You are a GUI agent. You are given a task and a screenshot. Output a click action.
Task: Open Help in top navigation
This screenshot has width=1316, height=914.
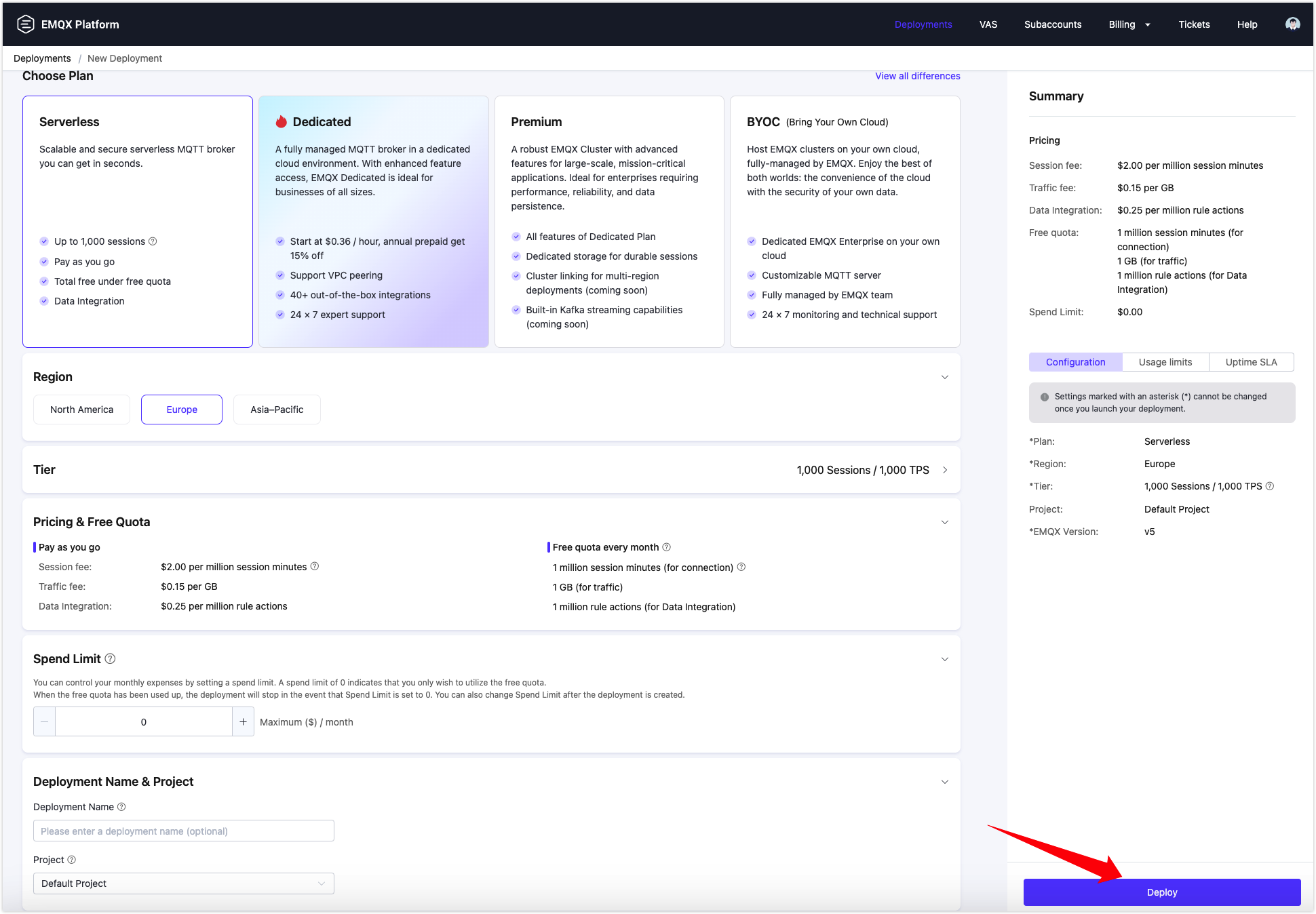(x=1247, y=24)
